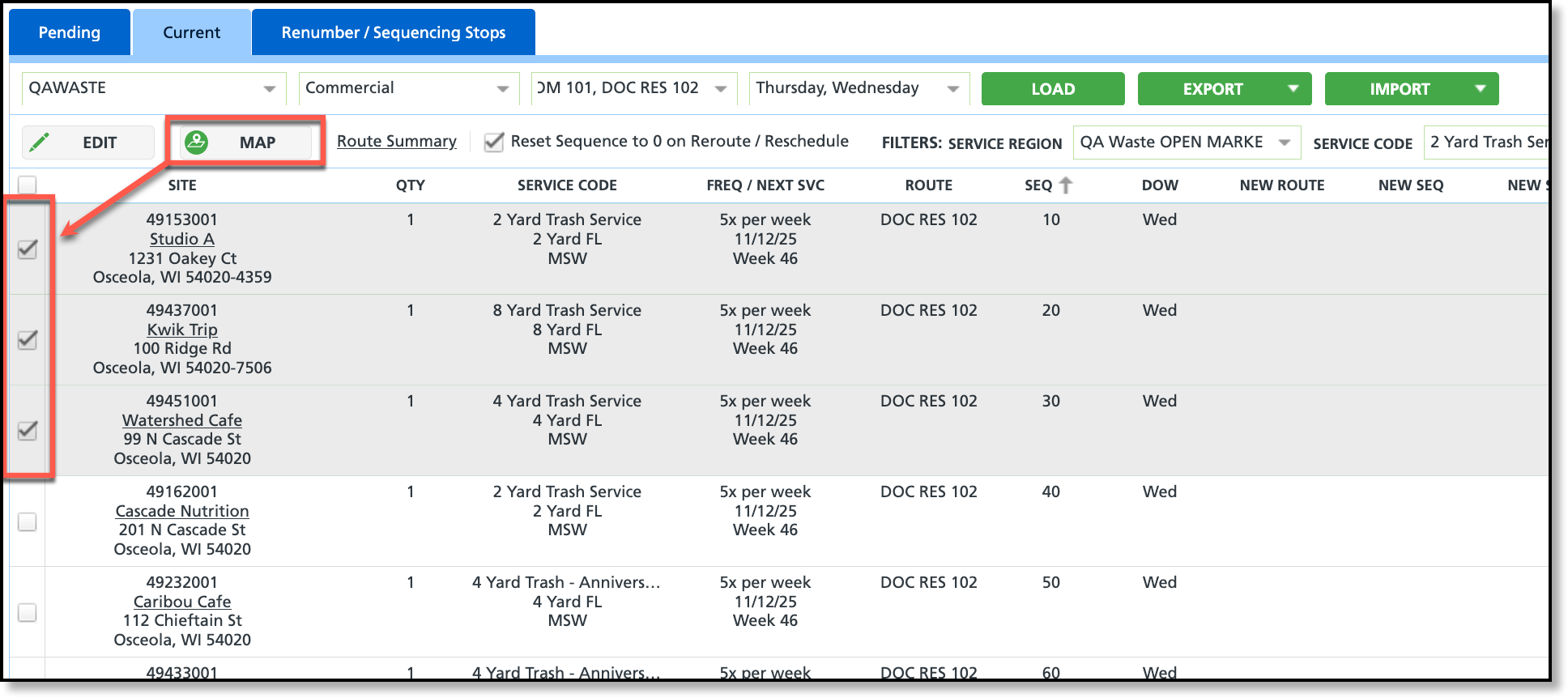Viewport: 1568px width, 698px height.
Task: Click the SEQ column sort arrow
Action: pos(1066,185)
